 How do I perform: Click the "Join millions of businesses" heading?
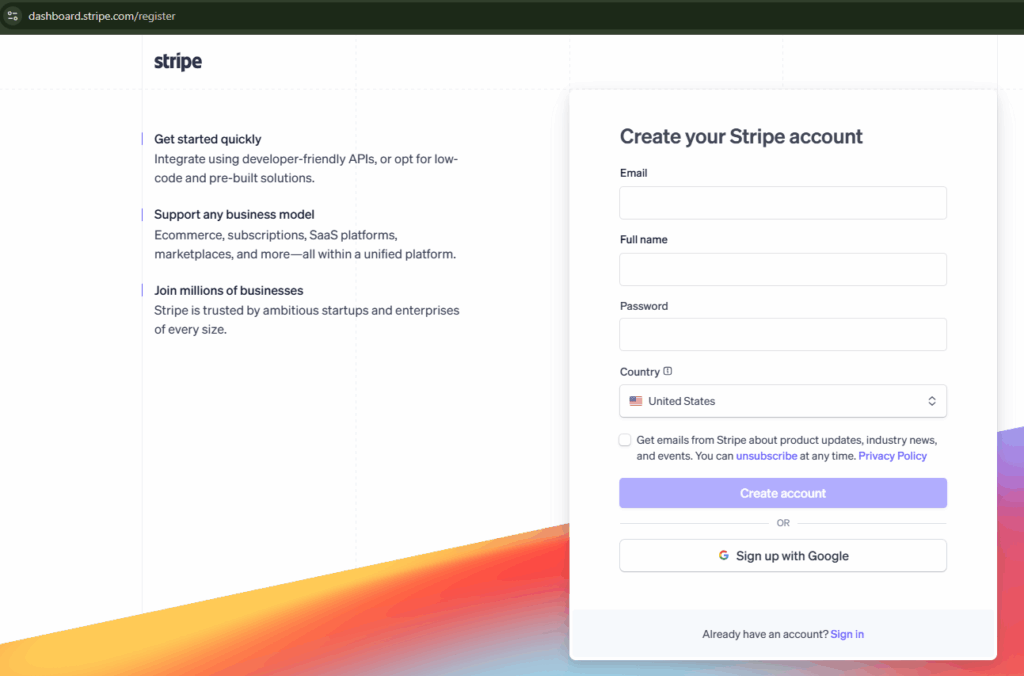[x=228, y=291]
